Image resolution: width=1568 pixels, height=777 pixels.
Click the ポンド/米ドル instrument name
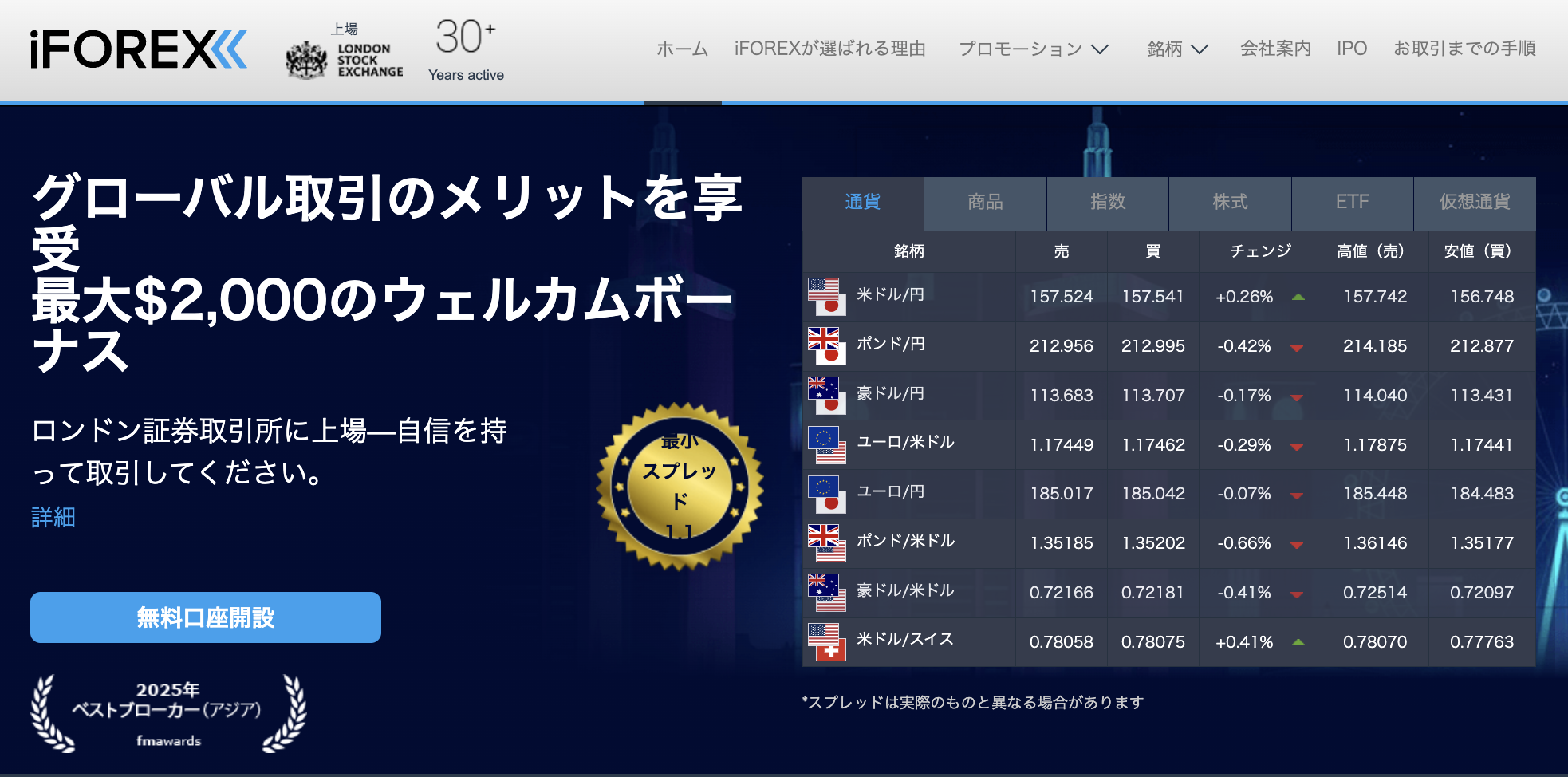click(x=905, y=542)
